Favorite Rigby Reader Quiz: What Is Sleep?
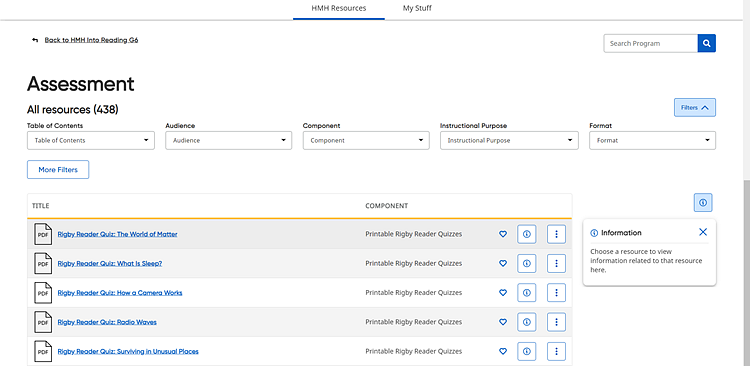 [503, 263]
